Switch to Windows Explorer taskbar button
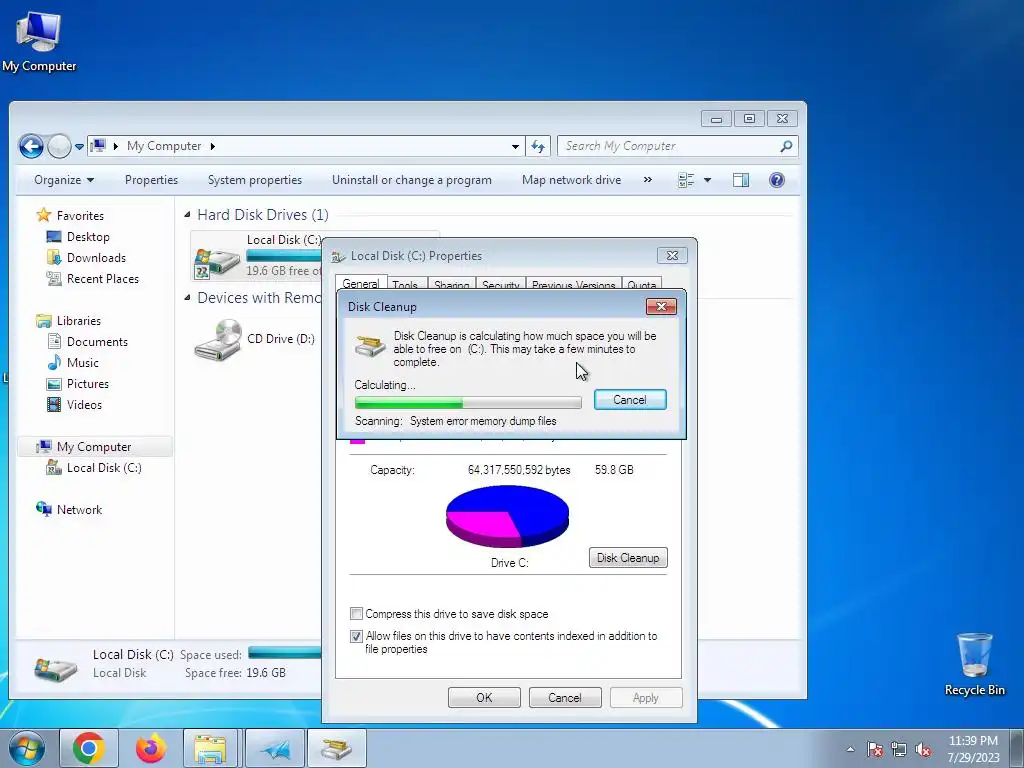Image resolution: width=1024 pixels, height=768 pixels. coord(211,748)
